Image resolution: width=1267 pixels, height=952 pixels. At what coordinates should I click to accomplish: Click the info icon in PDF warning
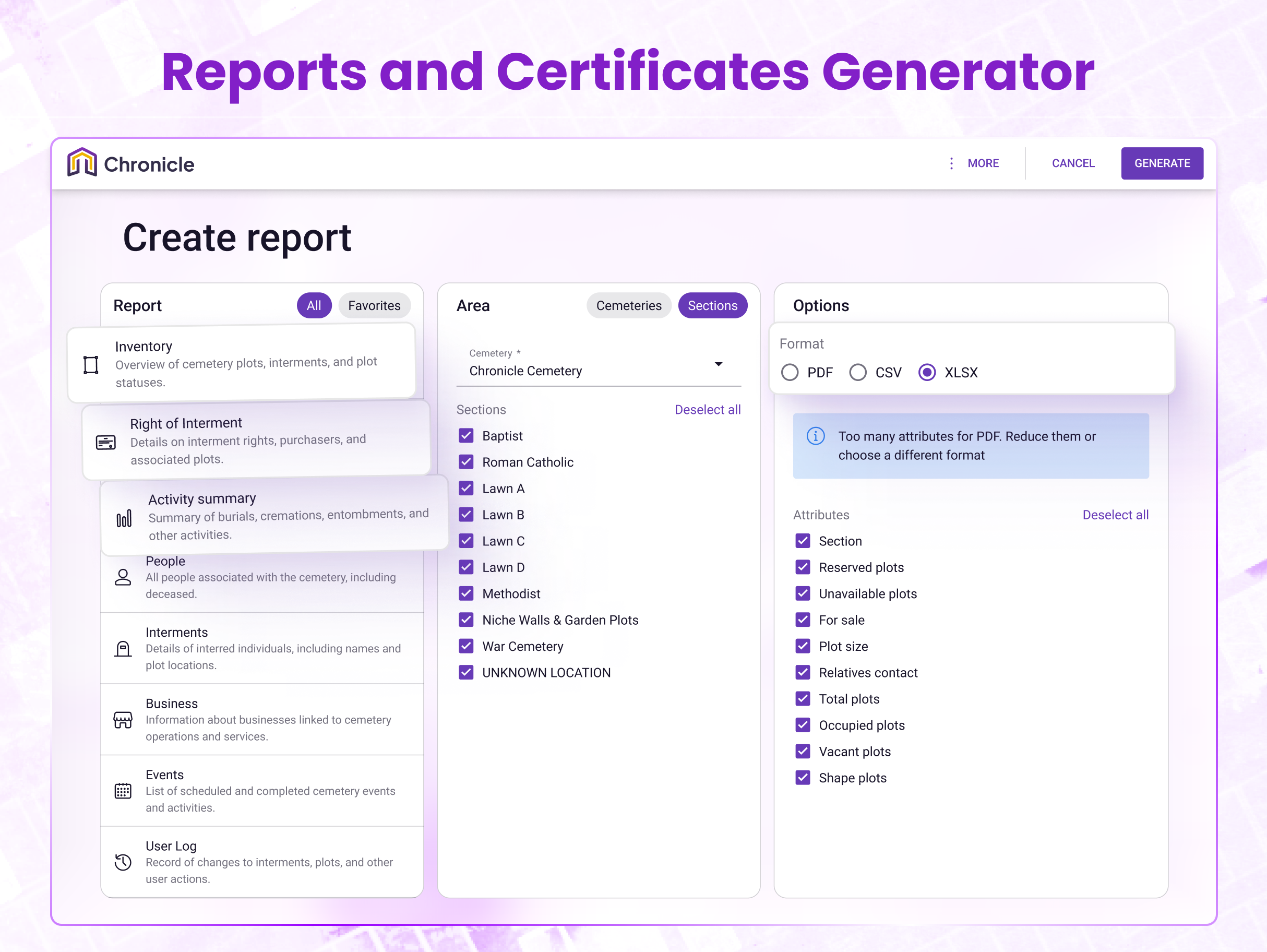pyautogui.click(x=816, y=436)
